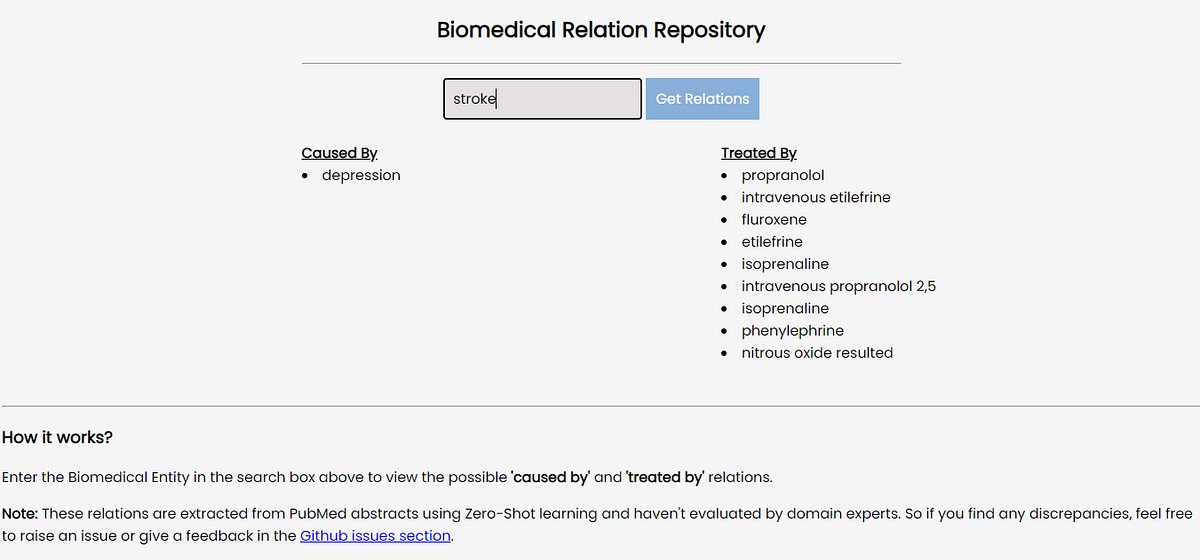Click the bold 'caused by' text in instructions
Image resolution: width=1200 pixels, height=560 pixels.
click(550, 476)
